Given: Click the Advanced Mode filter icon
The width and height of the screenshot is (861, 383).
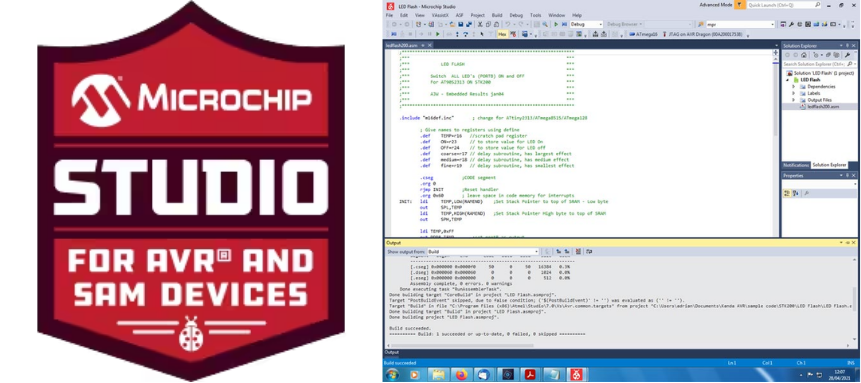Looking at the screenshot, I should tap(740, 5).
